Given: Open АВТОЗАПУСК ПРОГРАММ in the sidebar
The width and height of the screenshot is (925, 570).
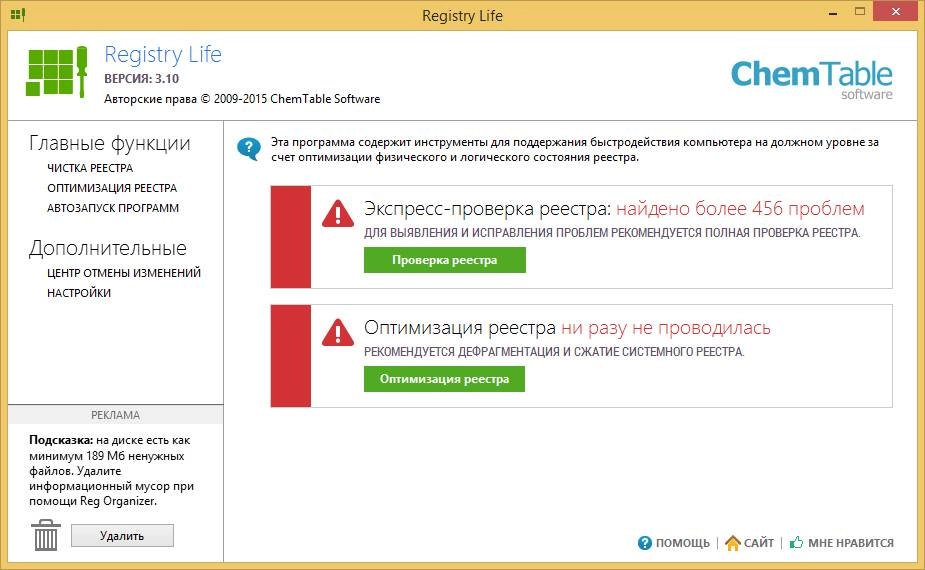Looking at the screenshot, I should tap(113, 208).
